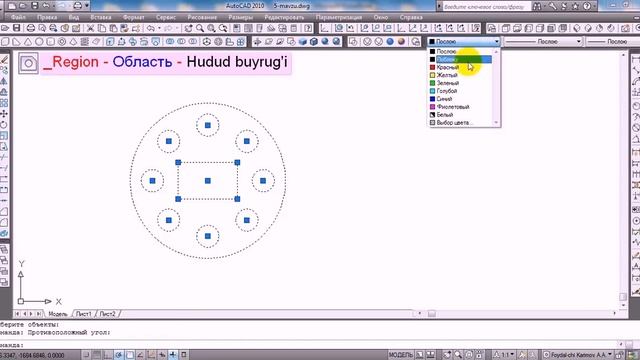This screenshot has width=640, height=360.
Task: Toggle Object Snap Tracking in status bar
Action: 140,355
